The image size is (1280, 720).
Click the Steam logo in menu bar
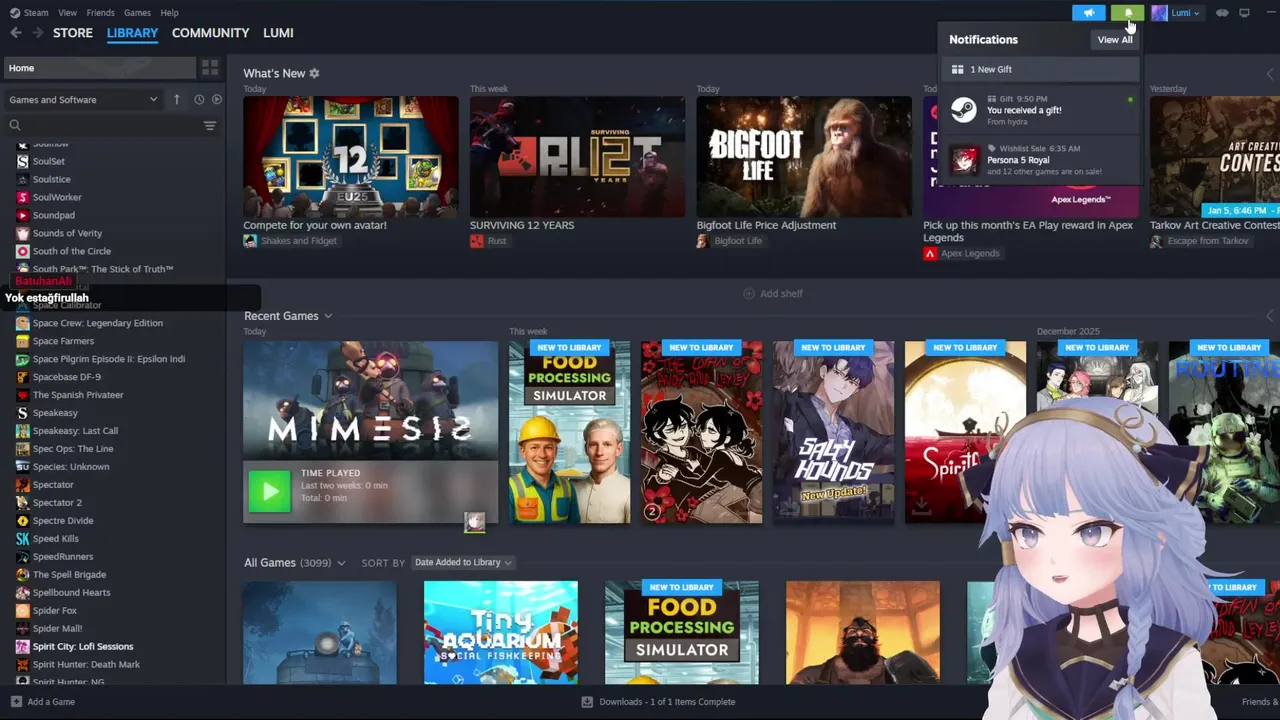15,13
